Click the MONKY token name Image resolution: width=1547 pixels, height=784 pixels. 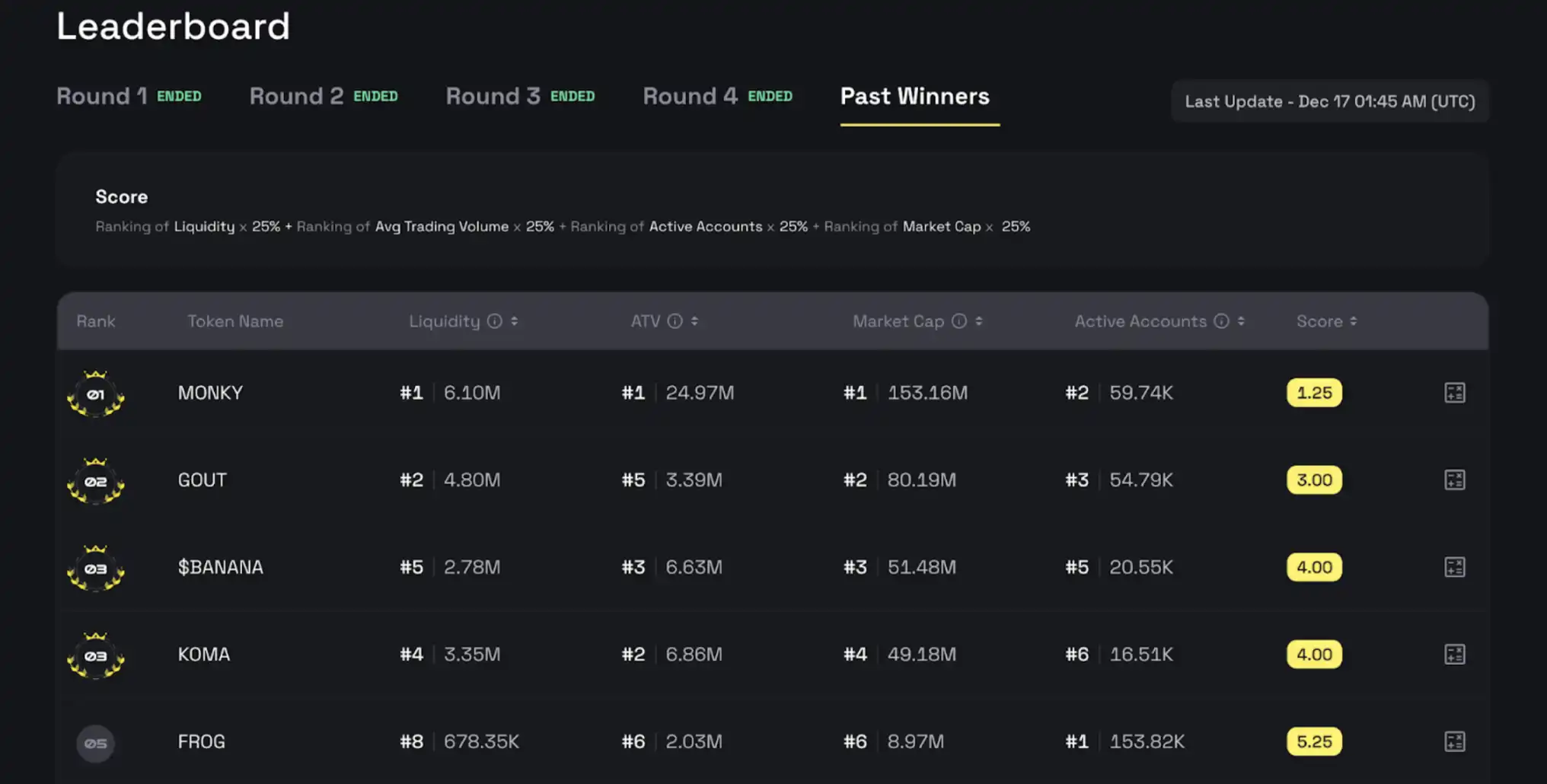pos(210,393)
